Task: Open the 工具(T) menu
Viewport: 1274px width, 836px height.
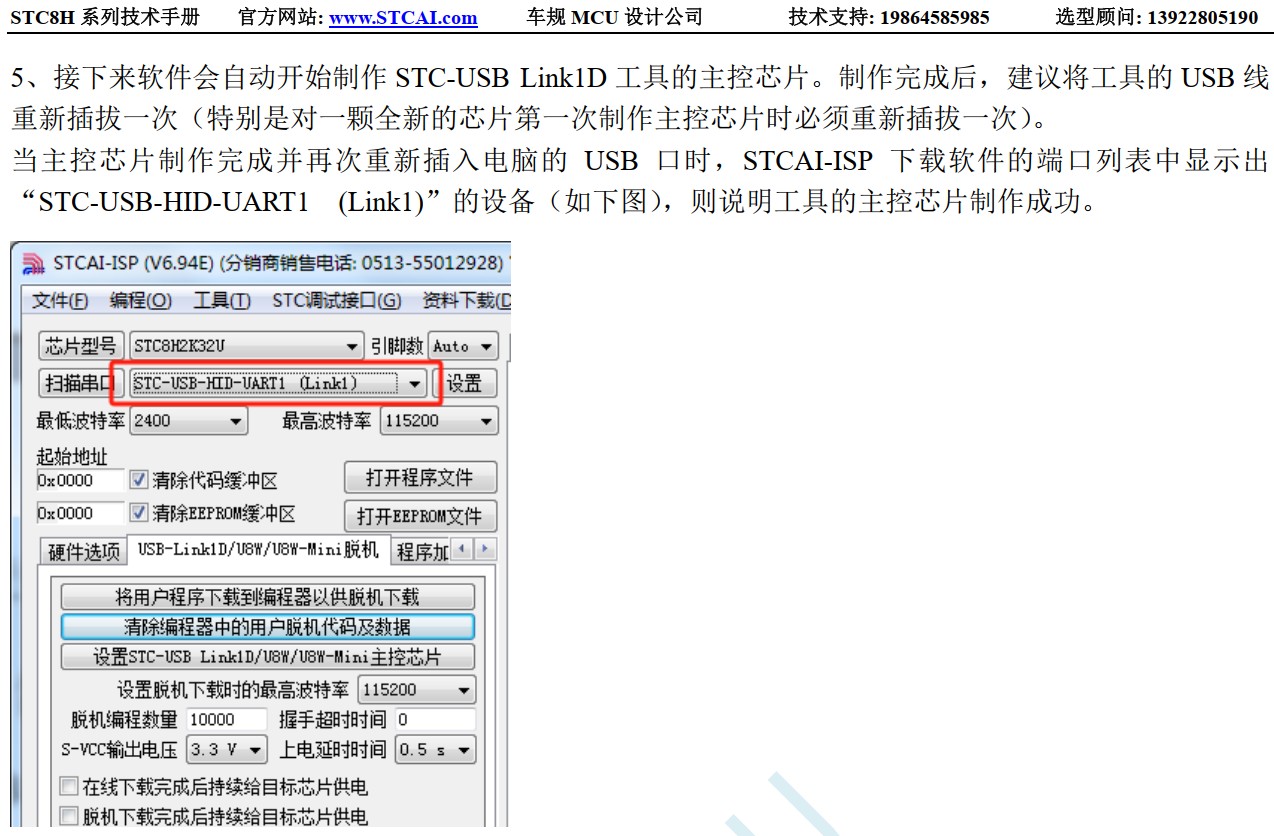Action: (222, 301)
